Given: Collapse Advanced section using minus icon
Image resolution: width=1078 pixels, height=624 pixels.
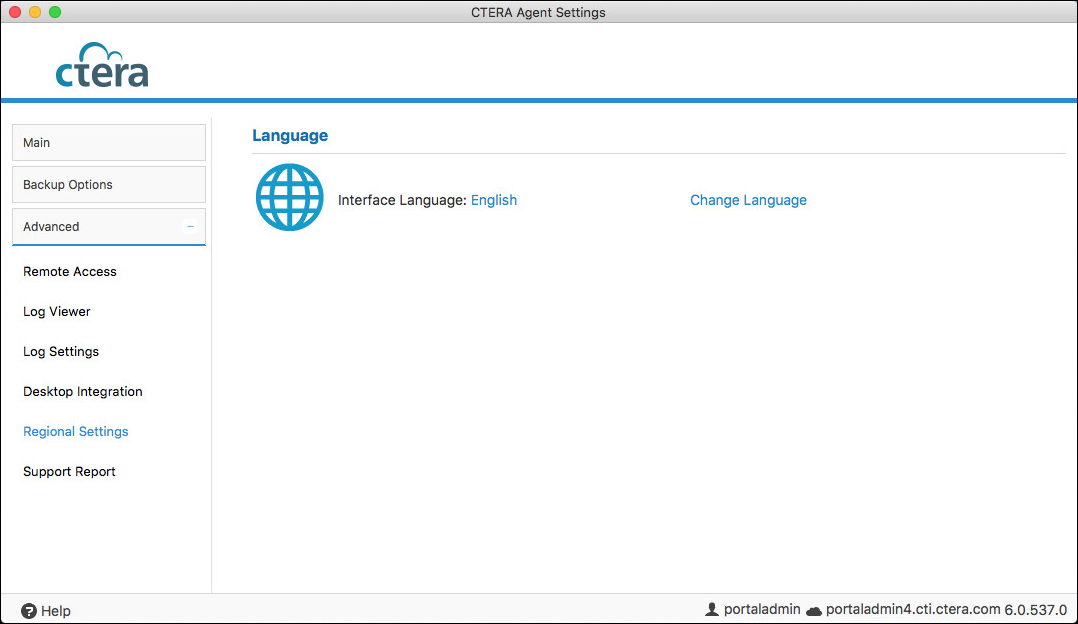Looking at the screenshot, I should coord(190,226).
